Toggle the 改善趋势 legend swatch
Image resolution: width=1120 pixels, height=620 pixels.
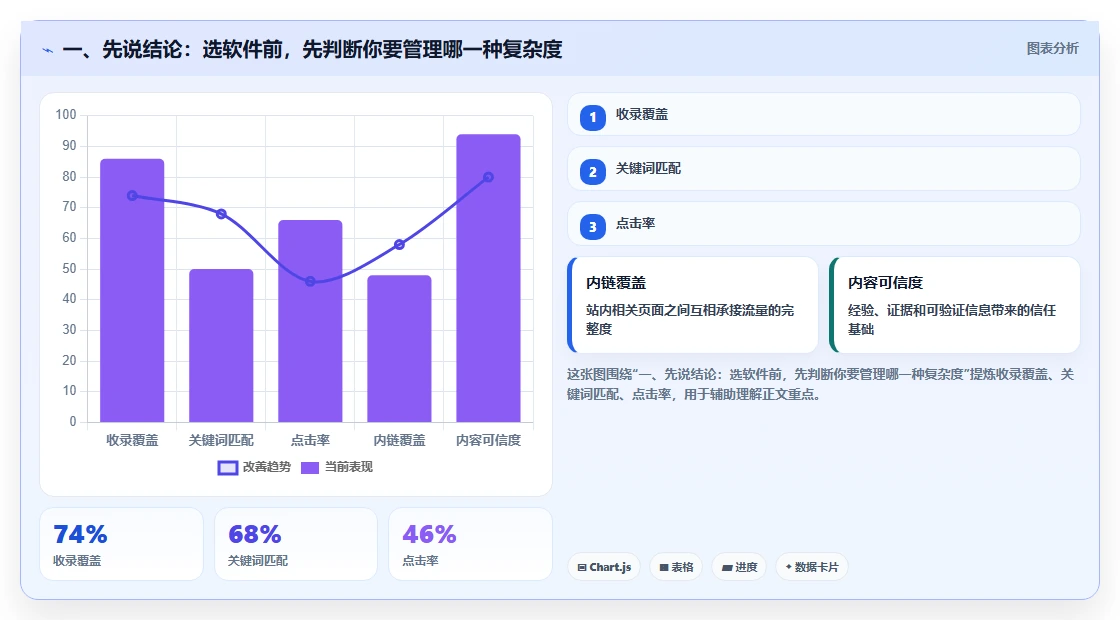[227, 468]
